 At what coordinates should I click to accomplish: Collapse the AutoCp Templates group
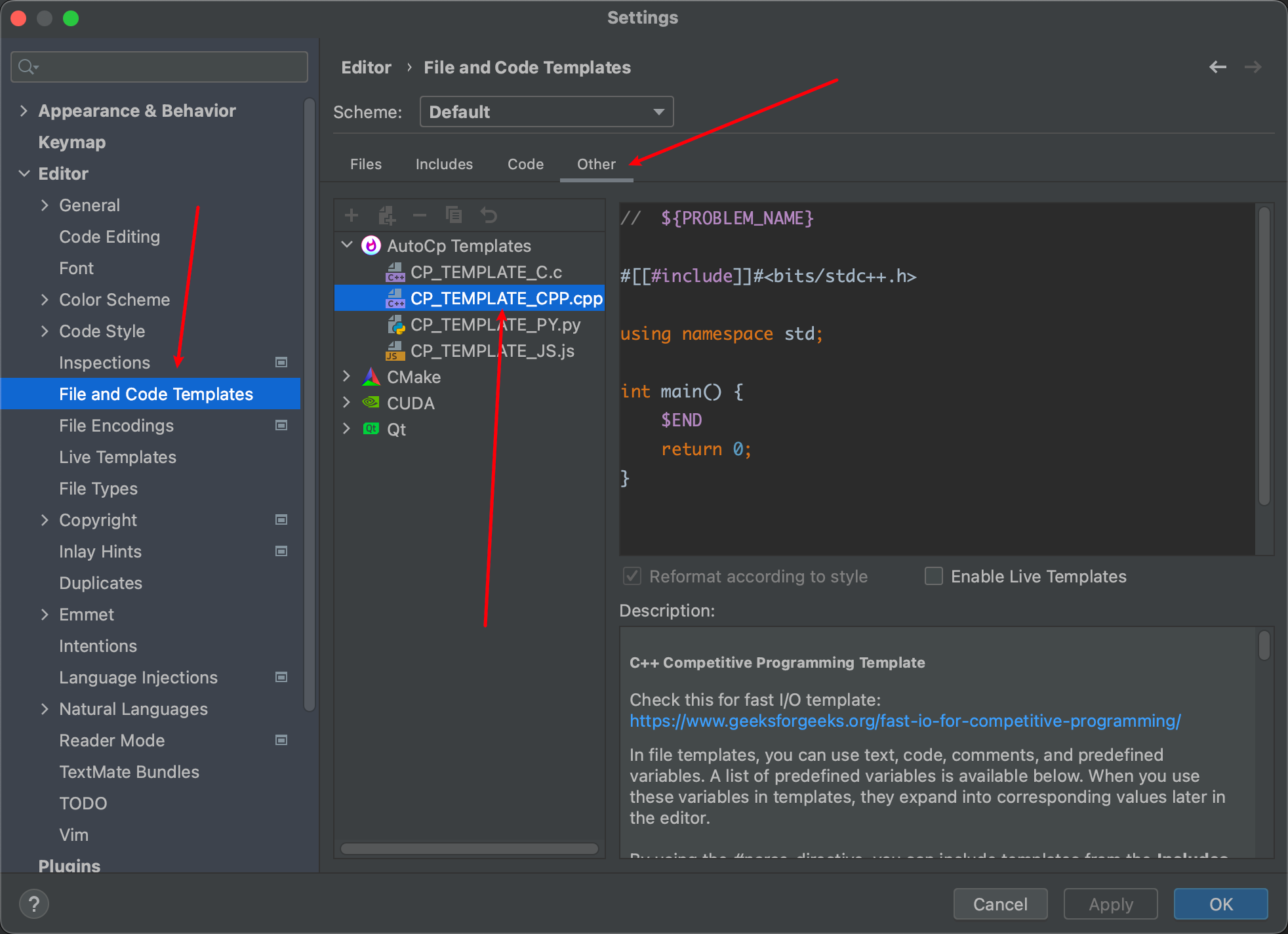[347, 245]
